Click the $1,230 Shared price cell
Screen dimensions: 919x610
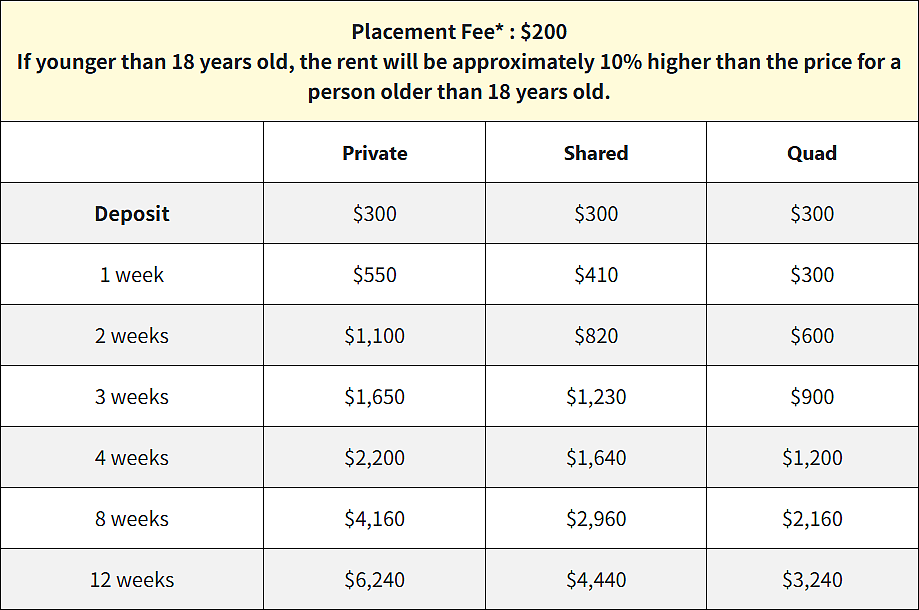(596, 397)
